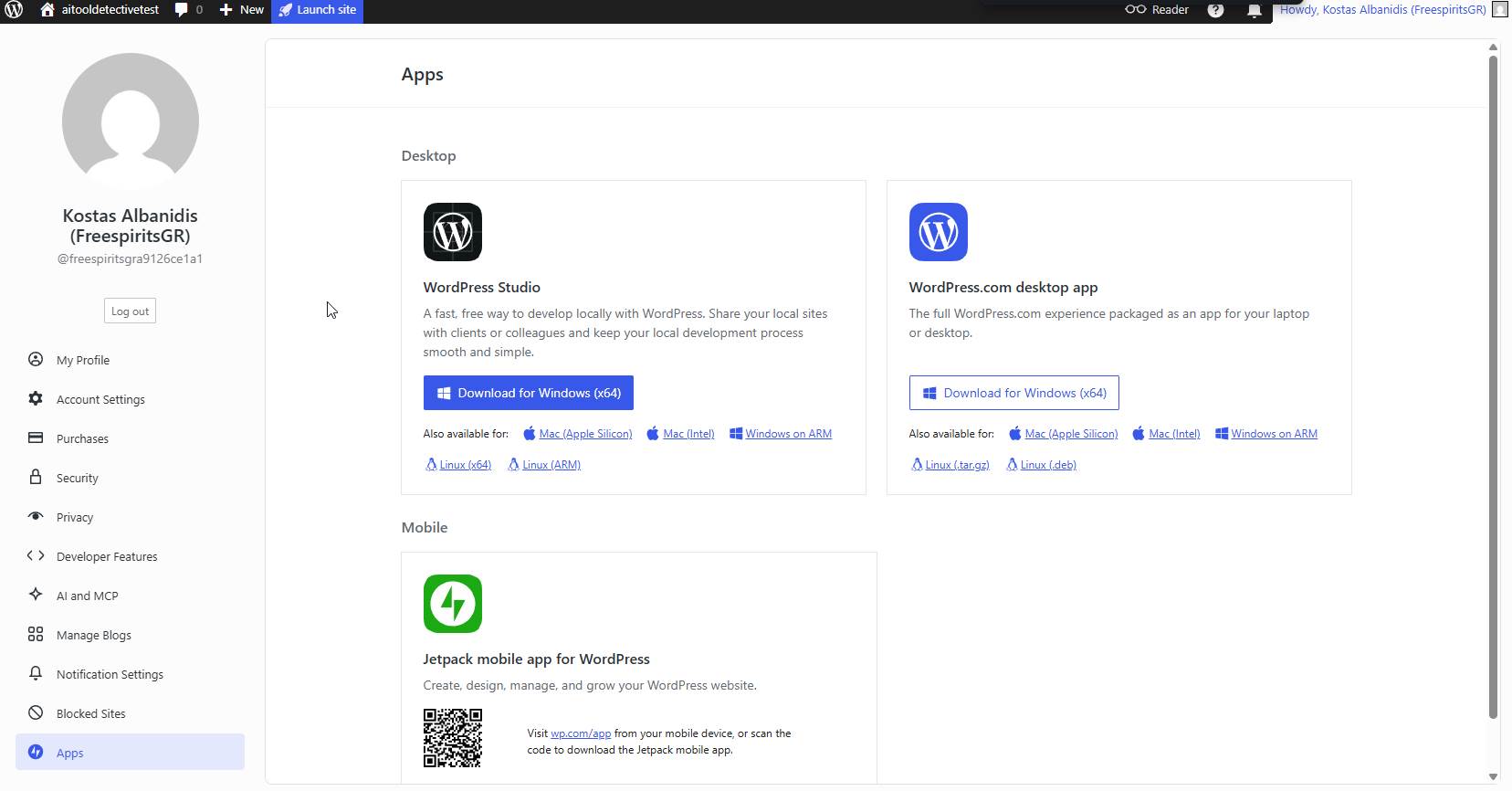The image size is (1512, 791).
Task: Open desktop app Linux (.tar.gz) link
Action: (957, 465)
